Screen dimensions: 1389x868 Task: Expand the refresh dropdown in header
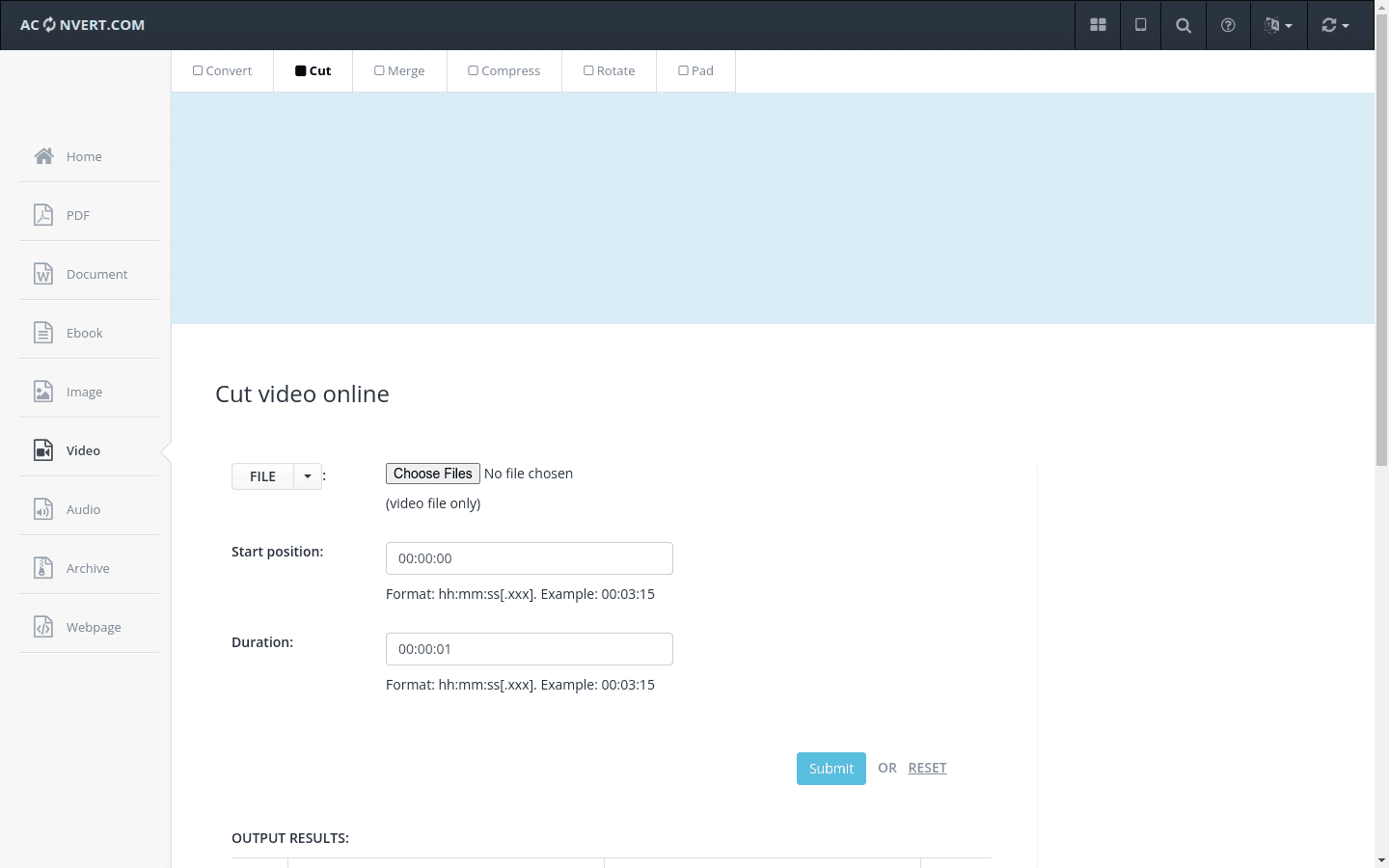click(1335, 25)
